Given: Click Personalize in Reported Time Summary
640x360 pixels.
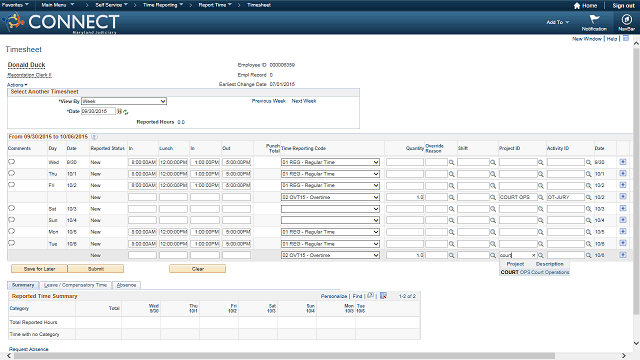Looking at the screenshot, I should click(333, 296).
